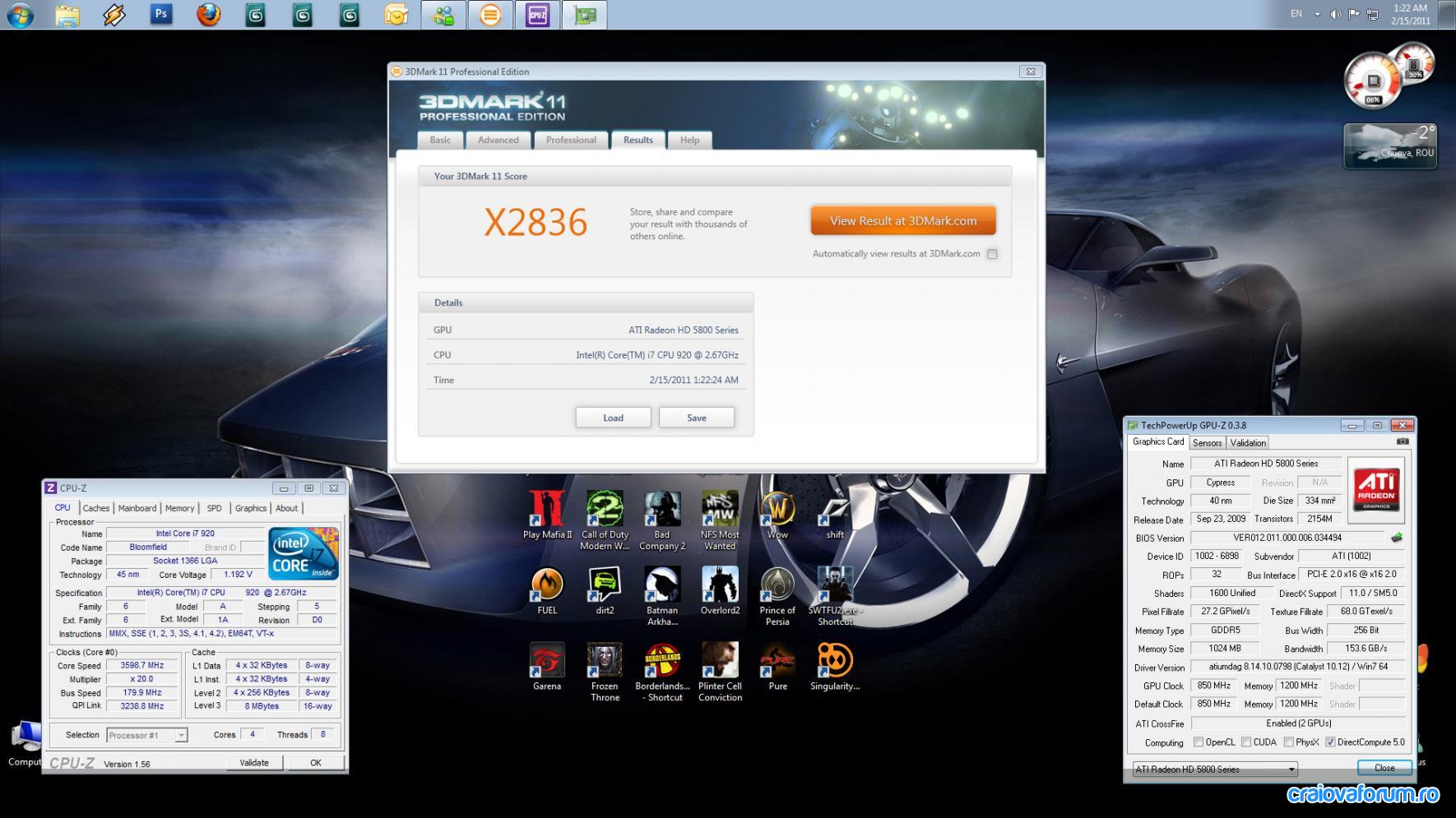Switch to the Advanced tab in 3DMark
The height and width of the screenshot is (818, 1456).
tap(498, 140)
